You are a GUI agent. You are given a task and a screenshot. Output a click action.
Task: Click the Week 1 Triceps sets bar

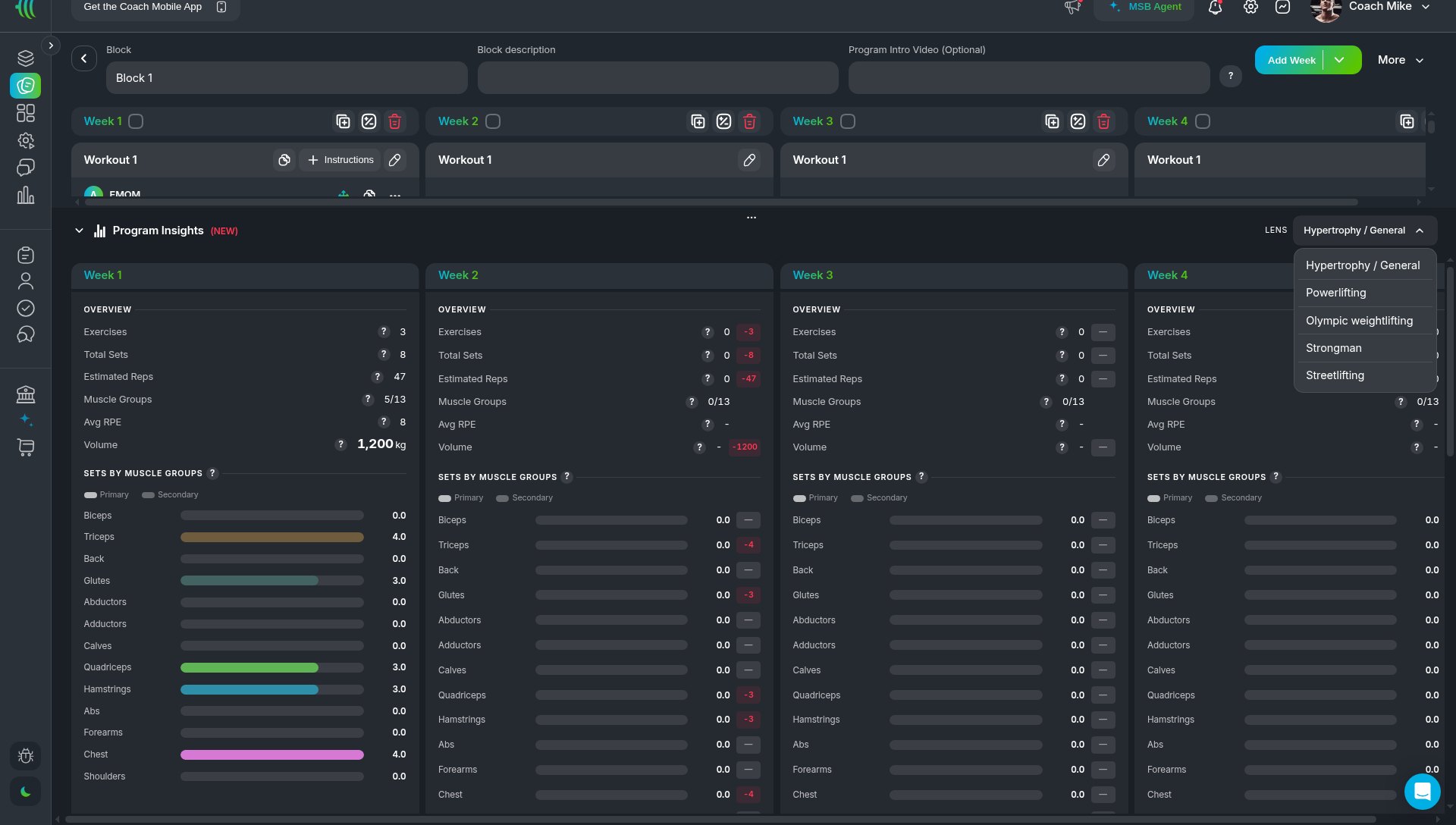(x=271, y=537)
